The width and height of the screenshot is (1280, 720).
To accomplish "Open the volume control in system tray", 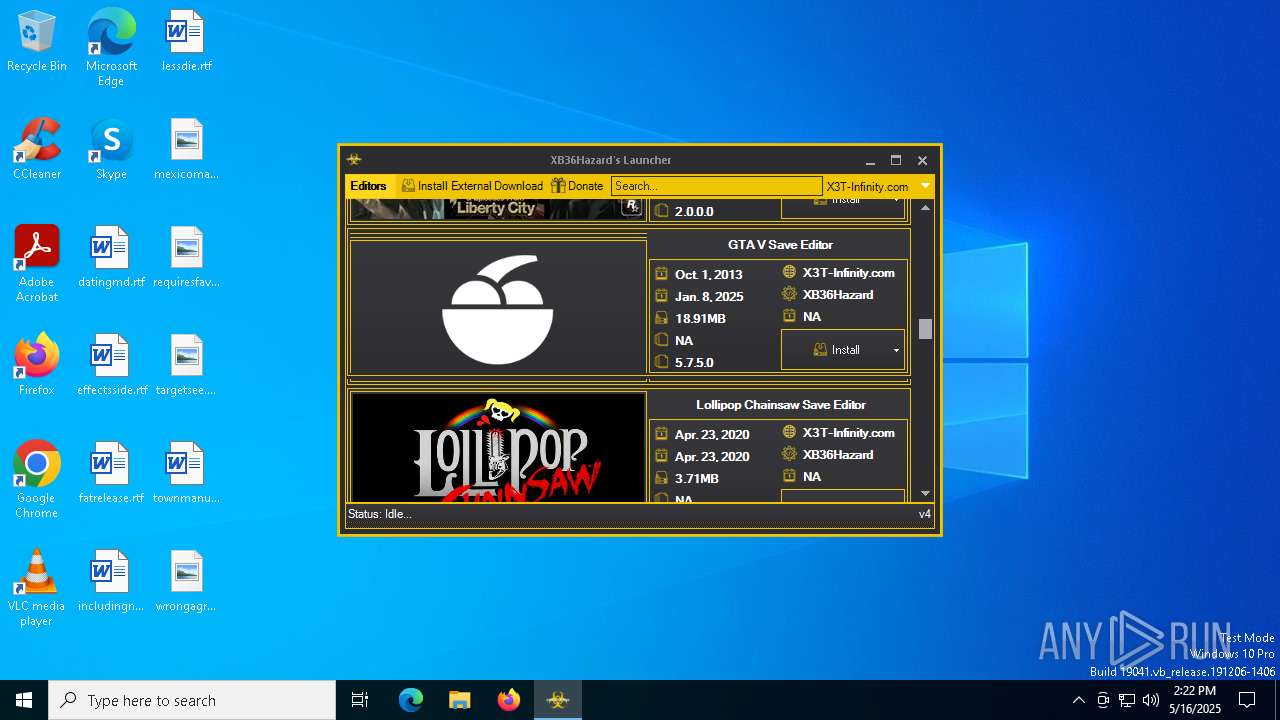I will pyautogui.click(x=1151, y=700).
